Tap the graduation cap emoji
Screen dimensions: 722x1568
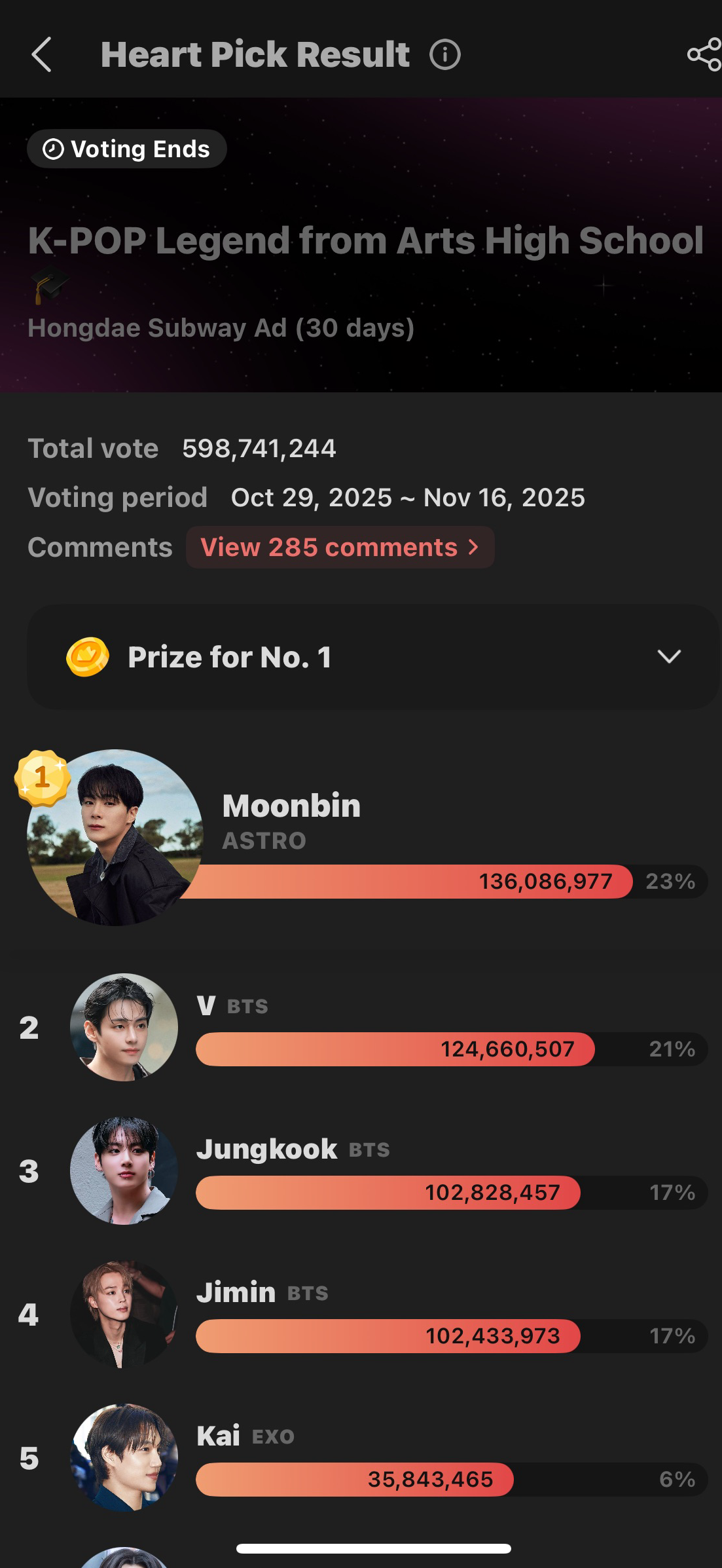point(50,284)
